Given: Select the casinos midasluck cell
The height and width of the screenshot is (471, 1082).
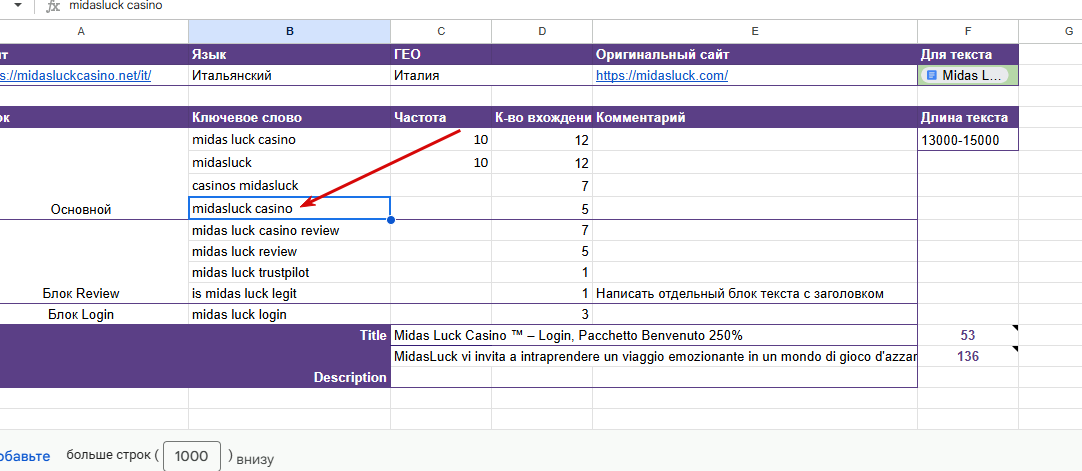Looking at the screenshot, I should [289, 186].
